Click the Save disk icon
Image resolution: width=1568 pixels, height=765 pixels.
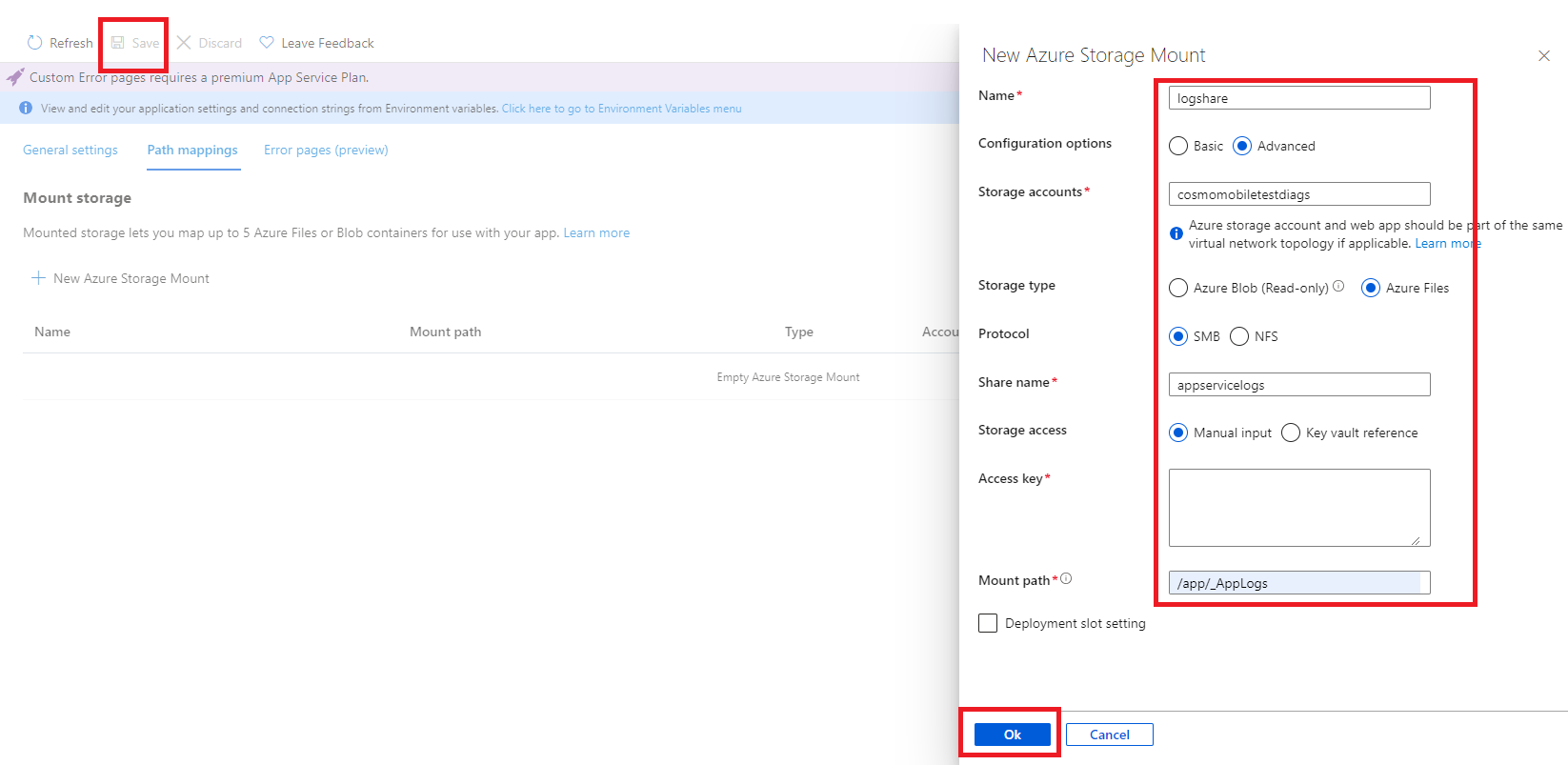pos(118,43)
